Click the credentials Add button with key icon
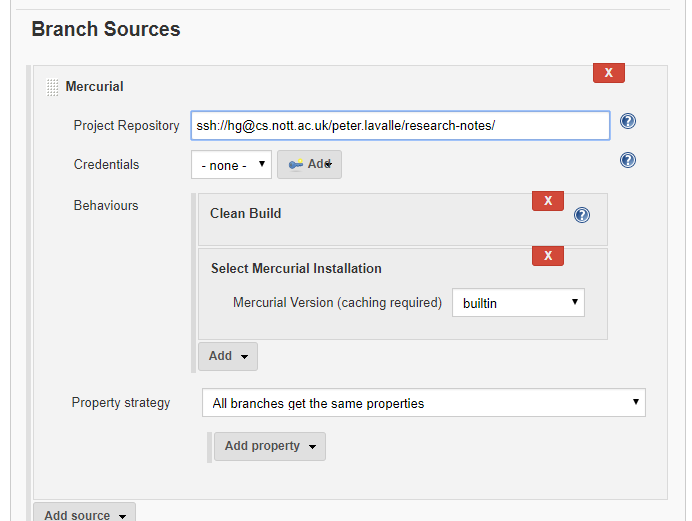692x521 pixels. click(x=309, y=165)
